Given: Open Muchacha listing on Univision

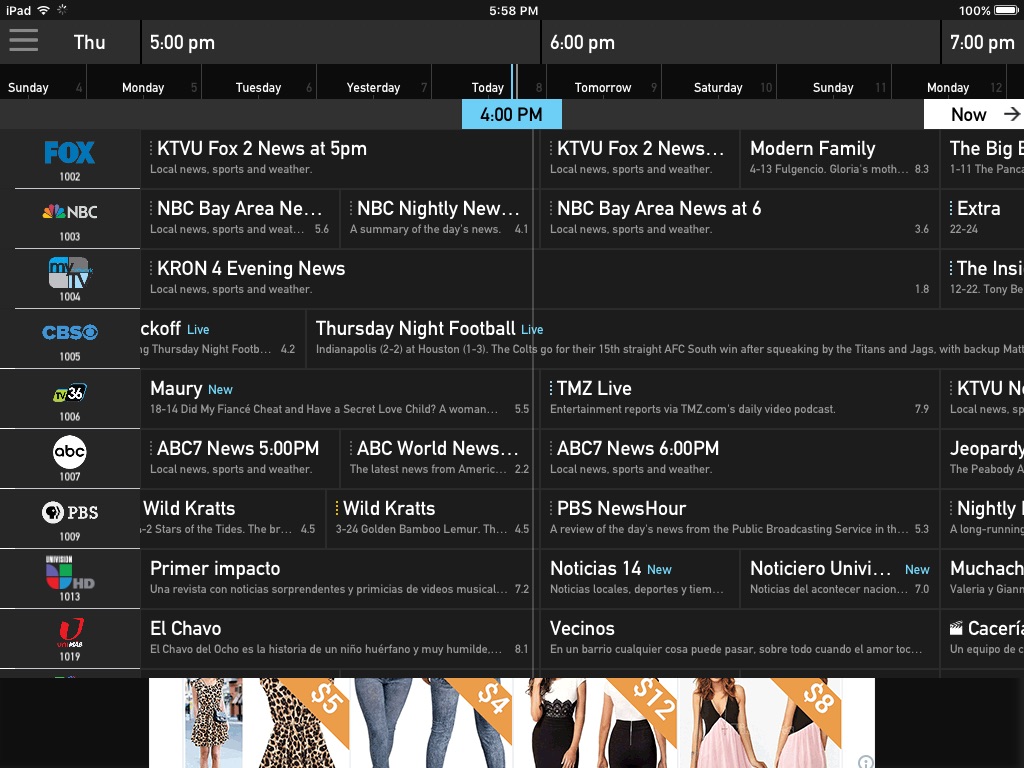Looking at the screenshot, I should 983,580.
